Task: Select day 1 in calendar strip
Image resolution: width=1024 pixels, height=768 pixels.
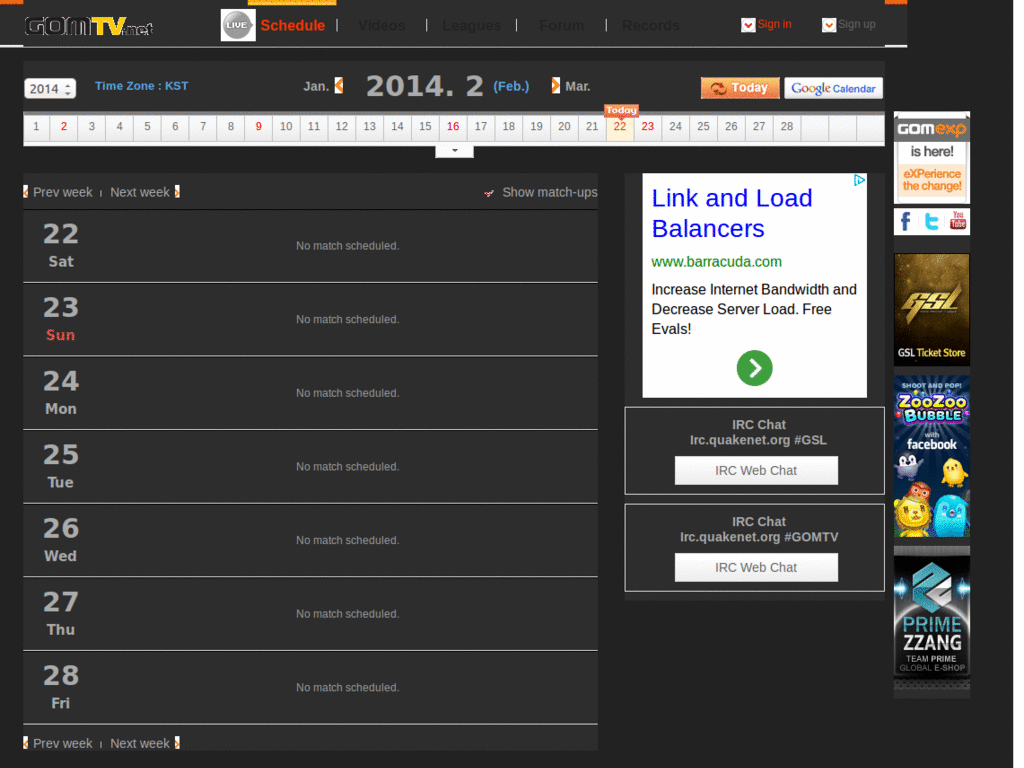Action: pyautogui.click(x=36, y=127)
